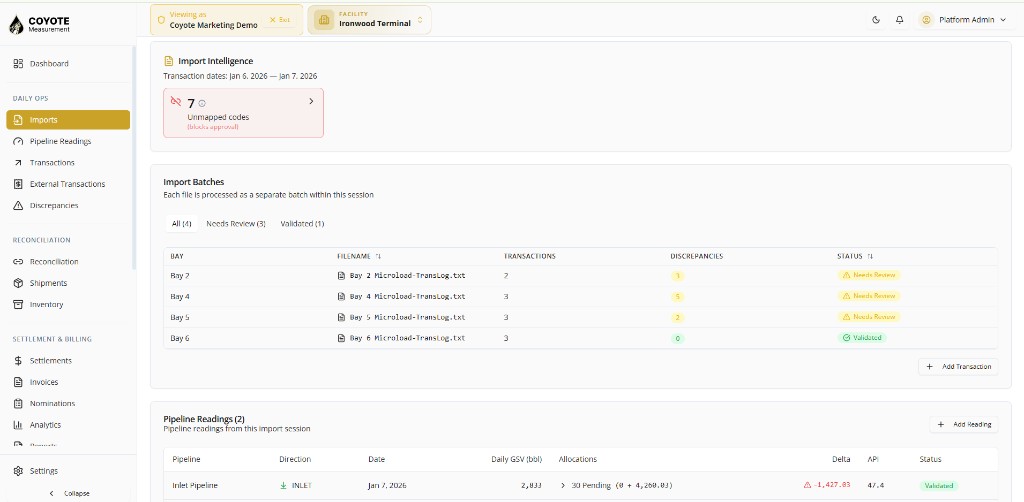
Task: Open notifications bell
Action: click(899, 20)
